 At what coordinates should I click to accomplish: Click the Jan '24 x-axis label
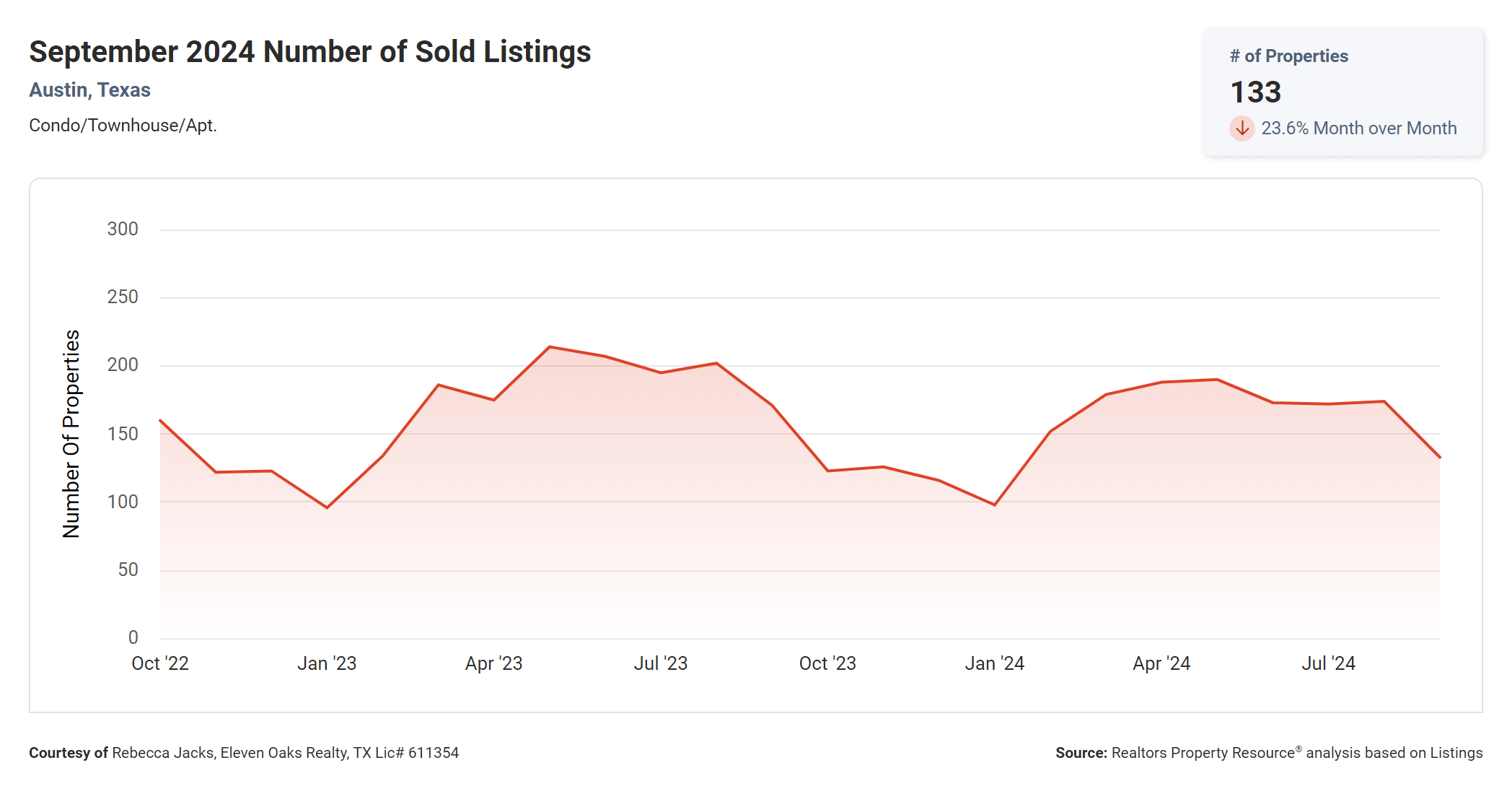click(994, 663)
